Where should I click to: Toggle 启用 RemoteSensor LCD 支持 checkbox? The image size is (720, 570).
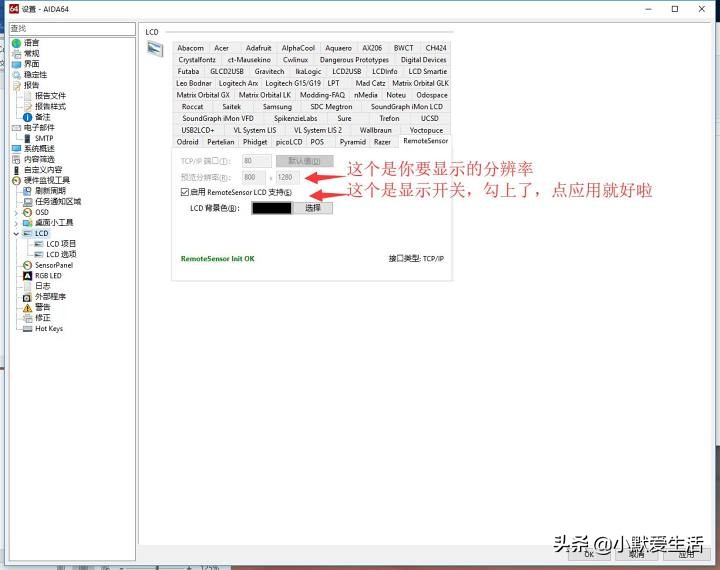click(185, 192)
